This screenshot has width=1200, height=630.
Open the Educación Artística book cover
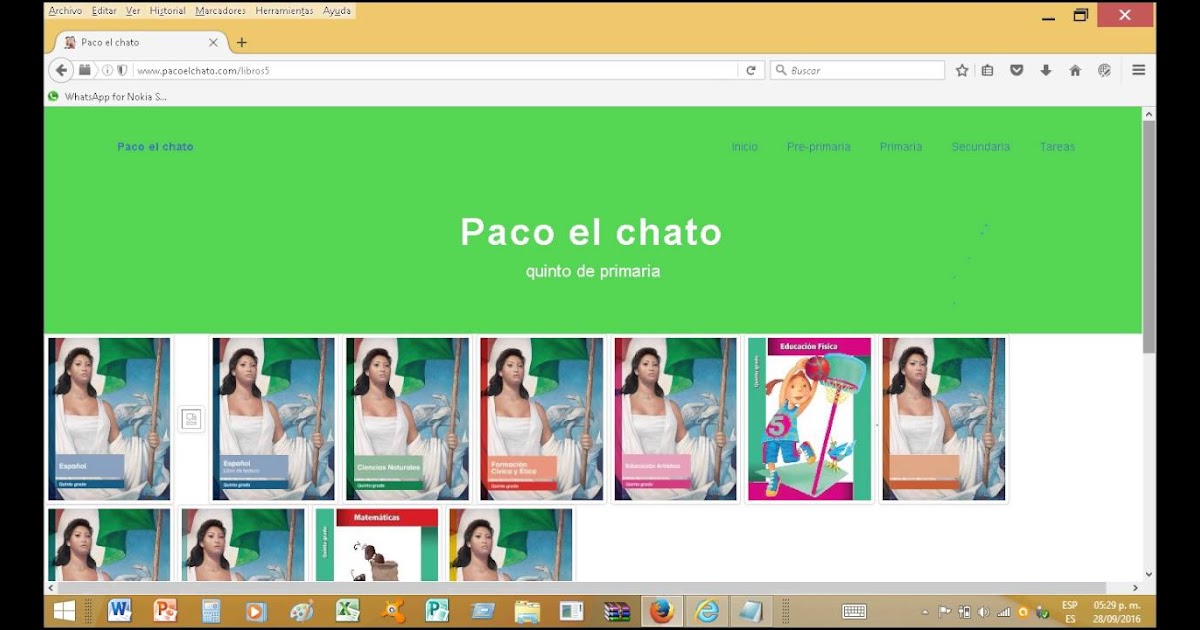point(675,419)
